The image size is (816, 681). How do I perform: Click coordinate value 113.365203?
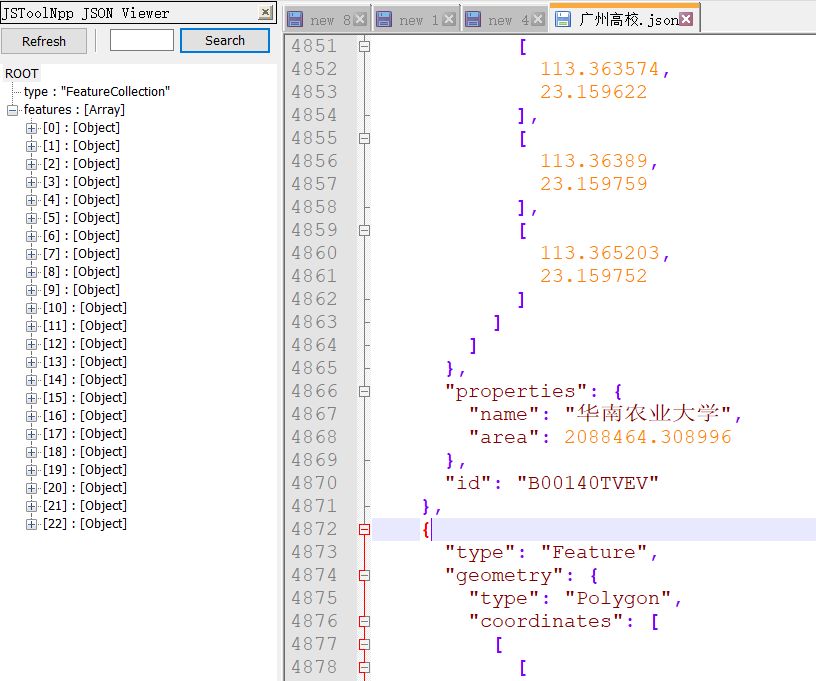[x=600, y=253]
